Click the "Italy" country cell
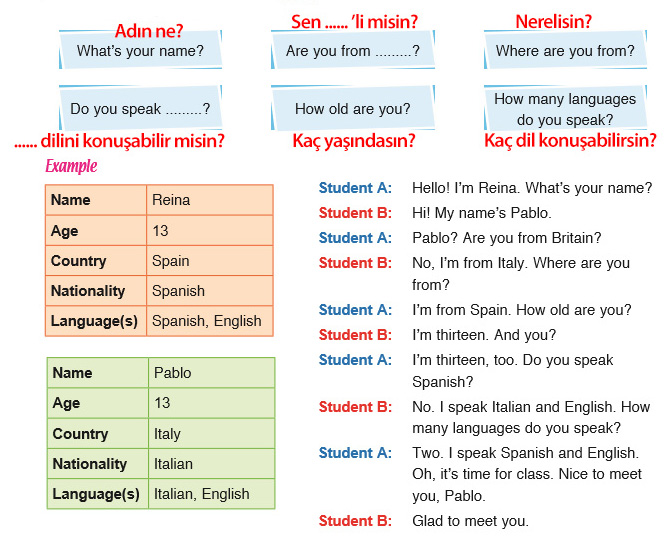 210,434
